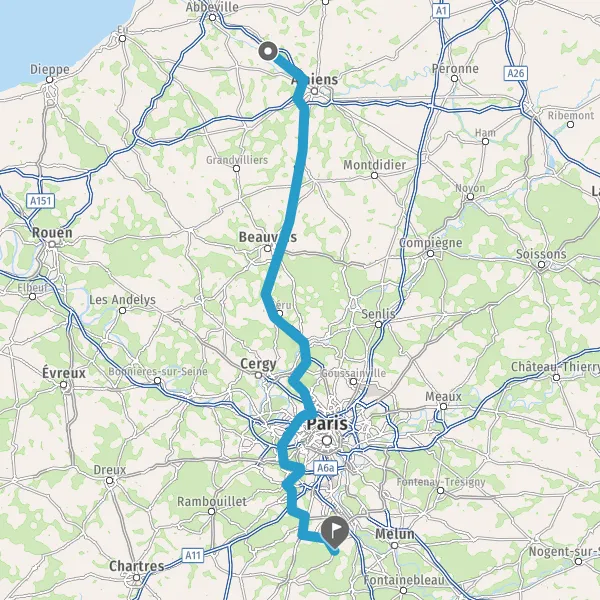Select the Évreux city label
The image size is (600, 600).
[x=64, y=372]
